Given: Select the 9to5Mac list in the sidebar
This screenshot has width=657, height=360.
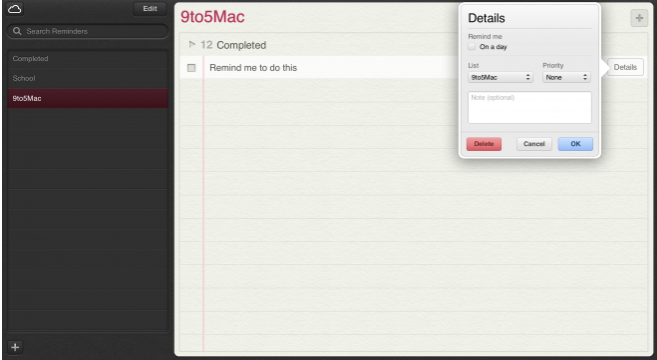Looking at the screenshot, I should 88,98.
